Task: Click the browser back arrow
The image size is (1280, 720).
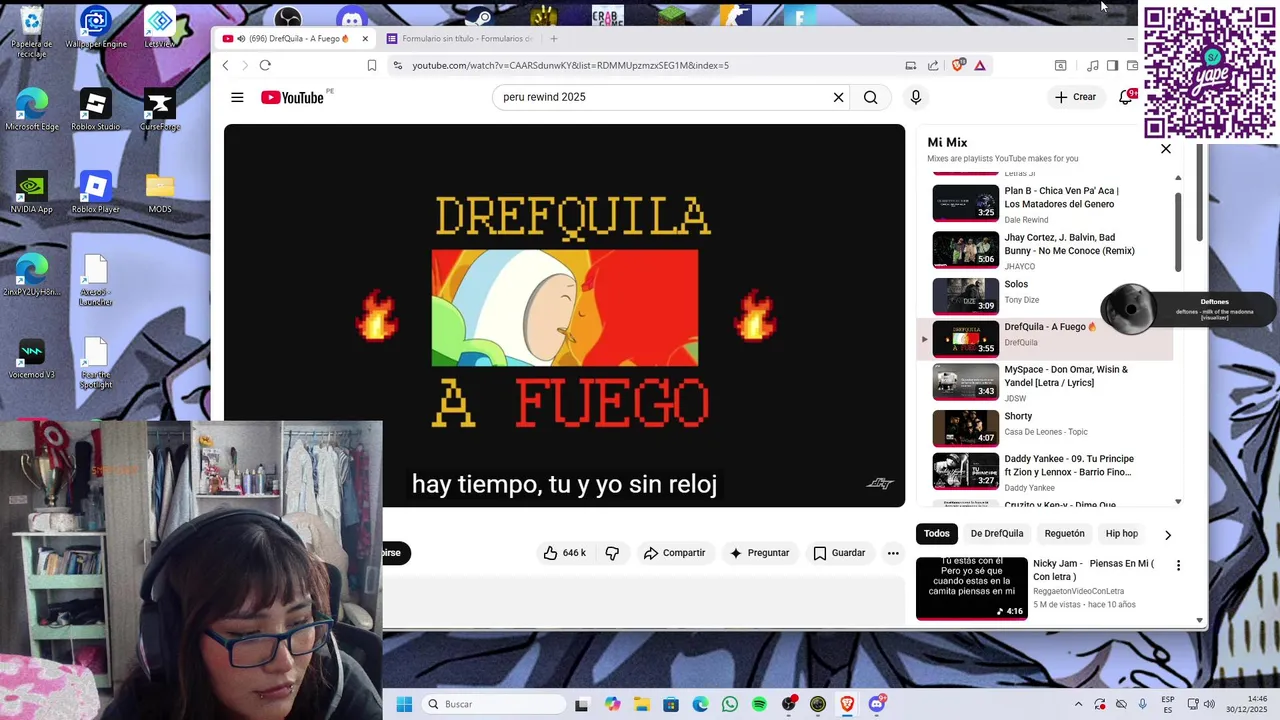Action: click(x=225, y=65)
